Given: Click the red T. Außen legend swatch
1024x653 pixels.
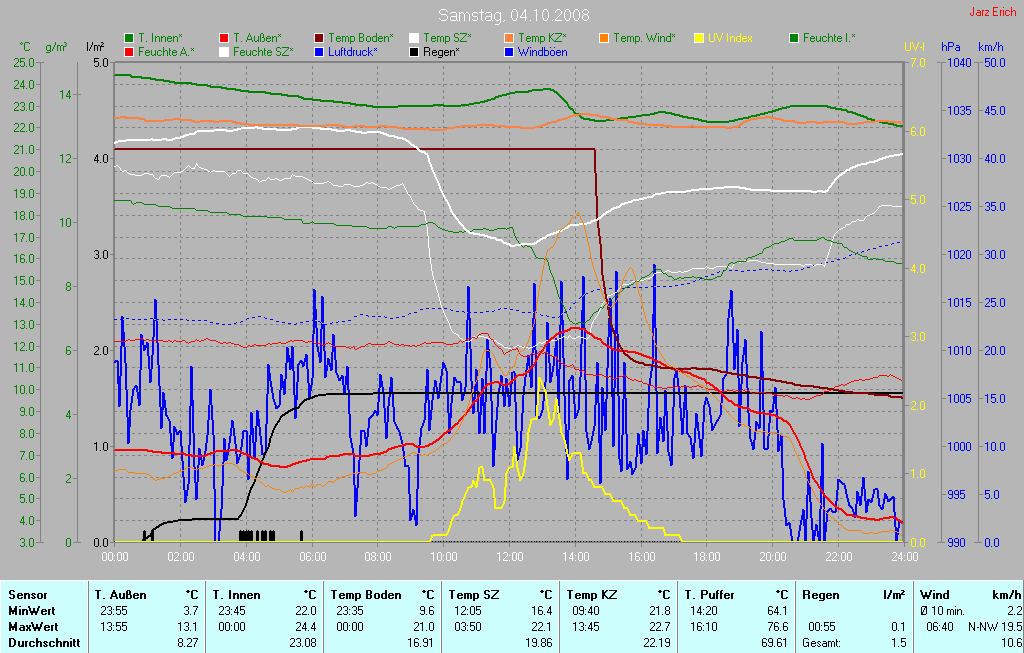Looking at the screenshot, I should point(224,38).
